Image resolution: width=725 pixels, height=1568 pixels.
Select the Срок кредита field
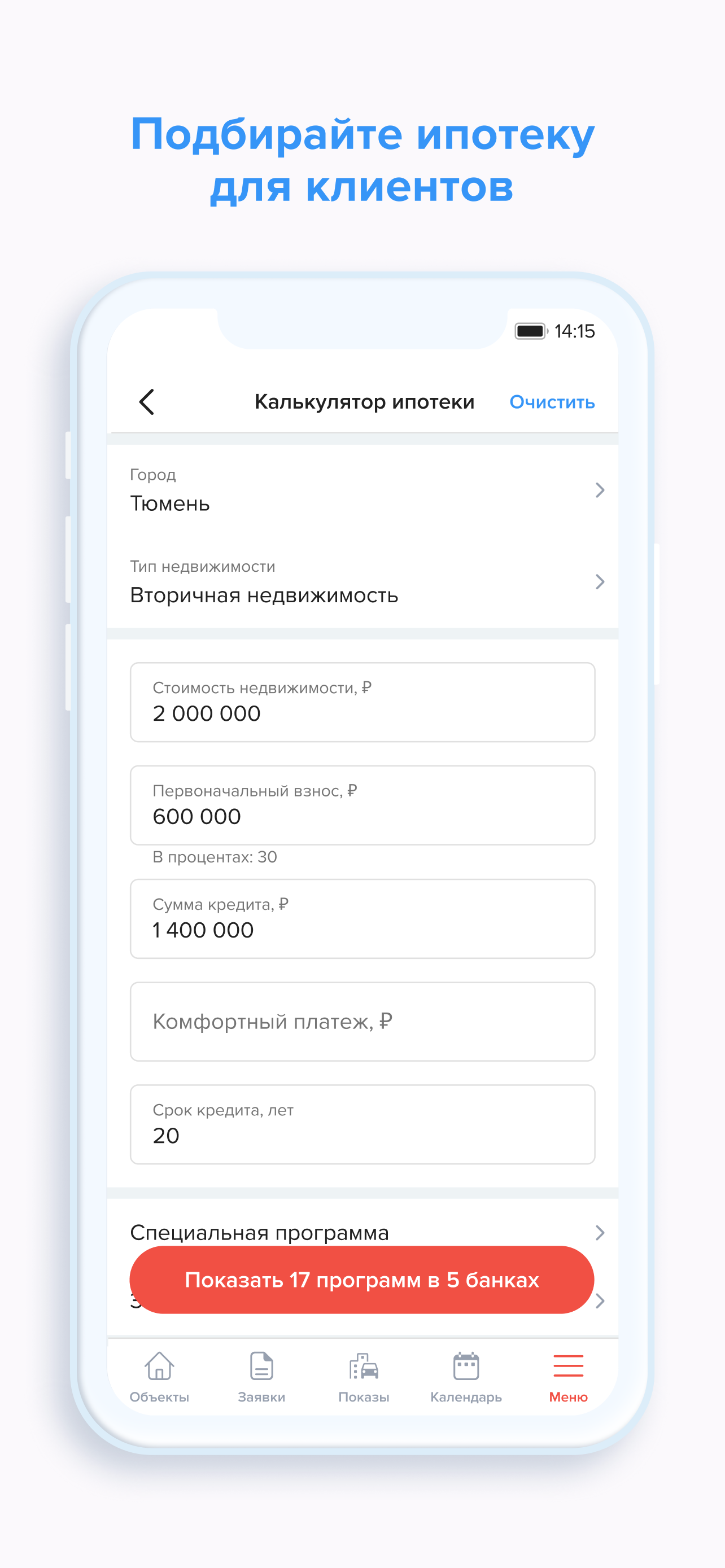pos(363,1124)
